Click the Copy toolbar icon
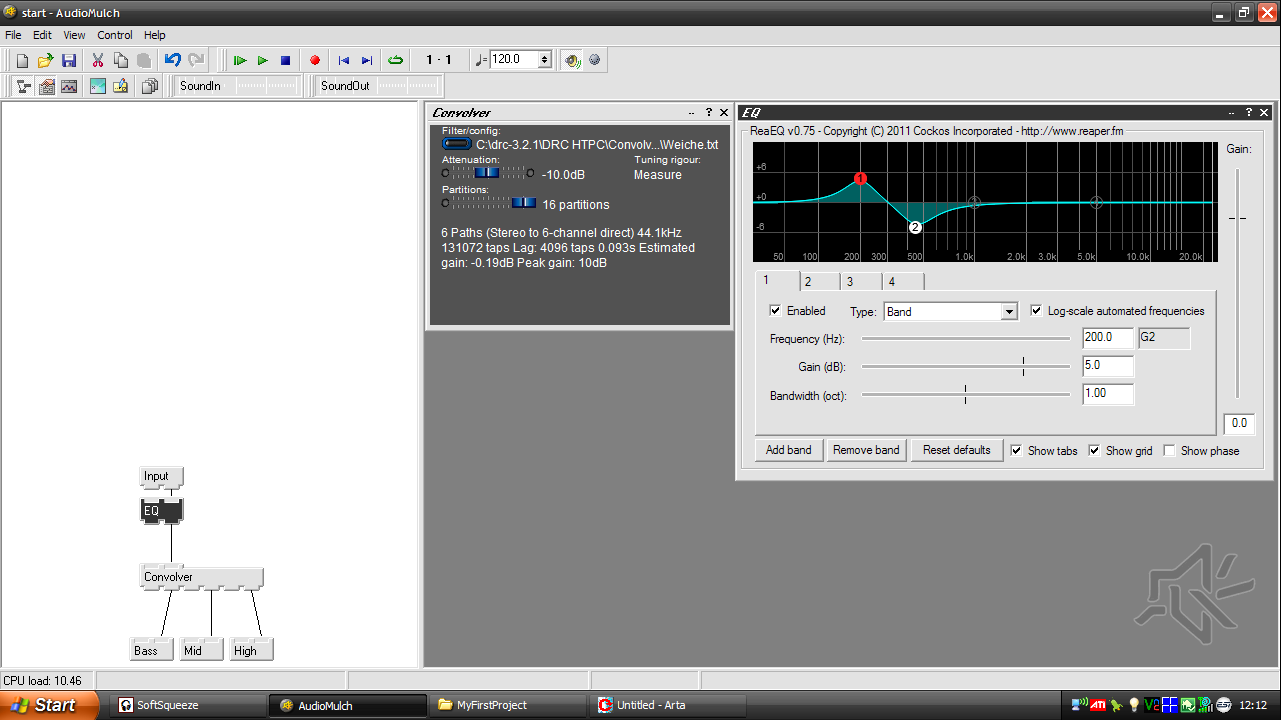Viewport: 1281px width, 720px height. point(121,60)
